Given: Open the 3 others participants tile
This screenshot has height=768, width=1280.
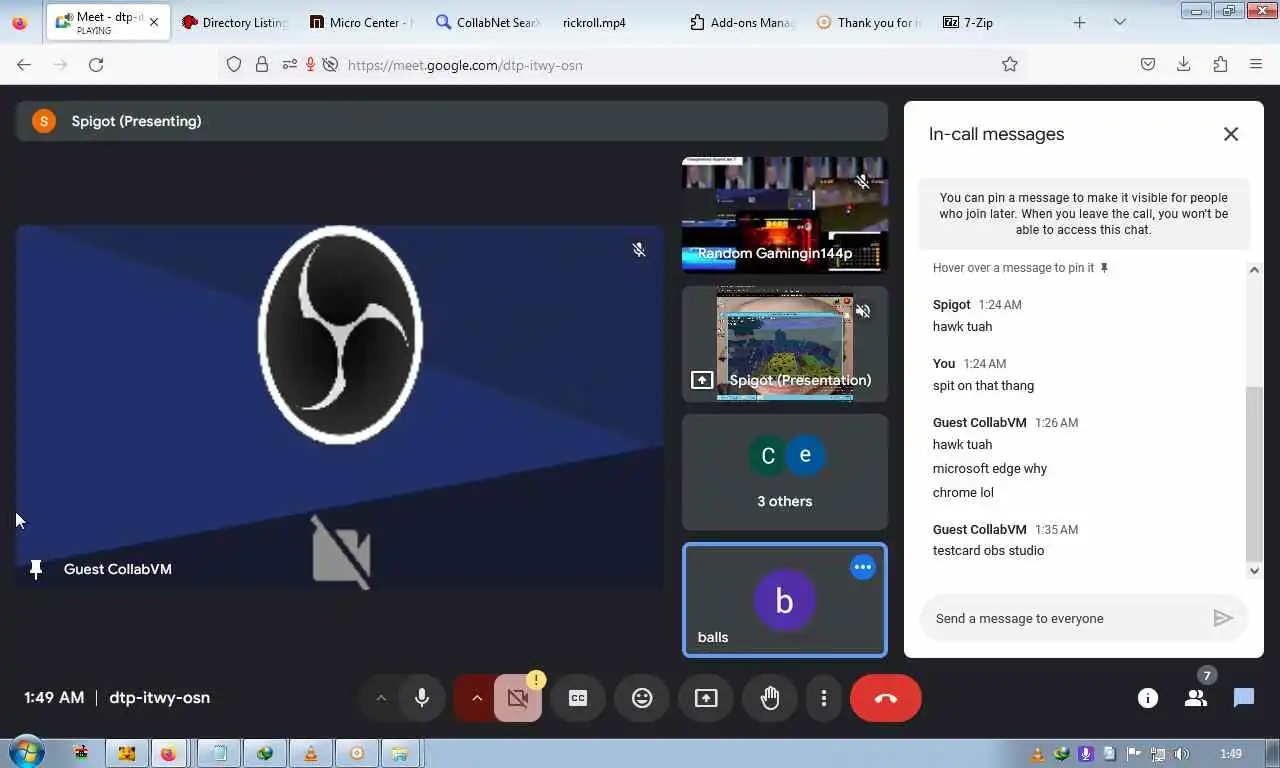Looking at the screenshot, I should pos(785,472).
